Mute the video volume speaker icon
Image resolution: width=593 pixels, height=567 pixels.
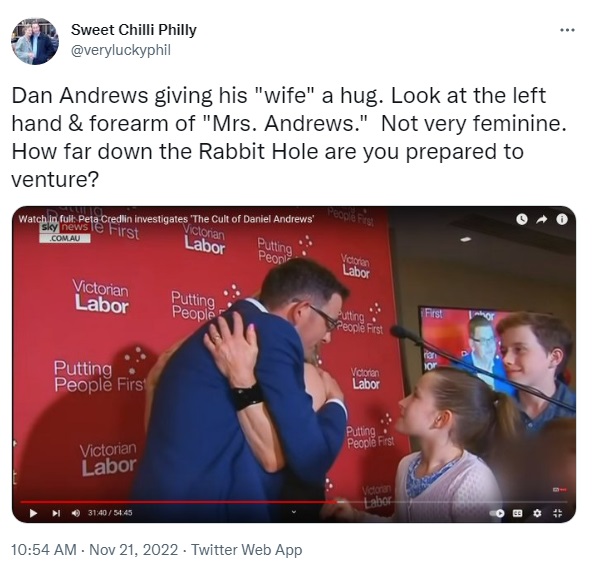(76, 513)
